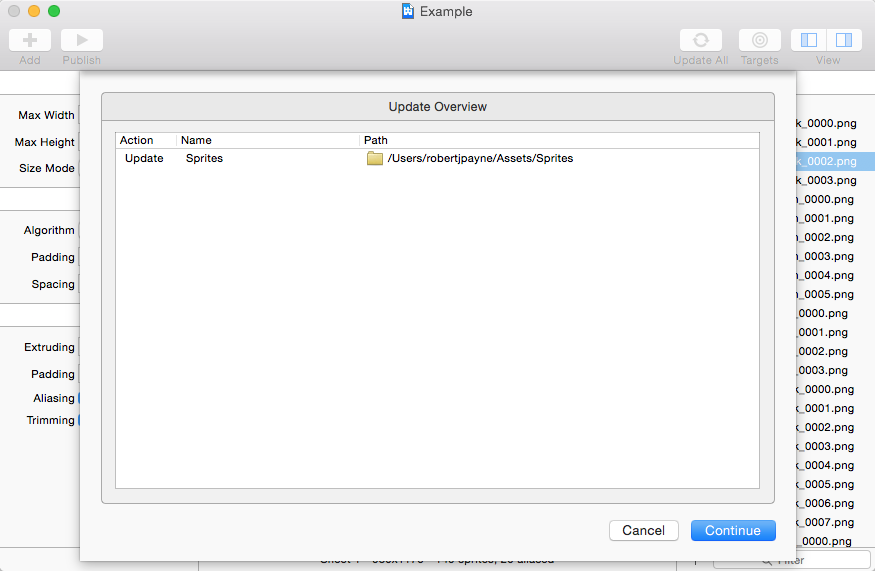This screenshot has height=571, width=875.
Task: Toggle the Trimming checkbox
Action: pyautogui.click(x=77, y=421)
